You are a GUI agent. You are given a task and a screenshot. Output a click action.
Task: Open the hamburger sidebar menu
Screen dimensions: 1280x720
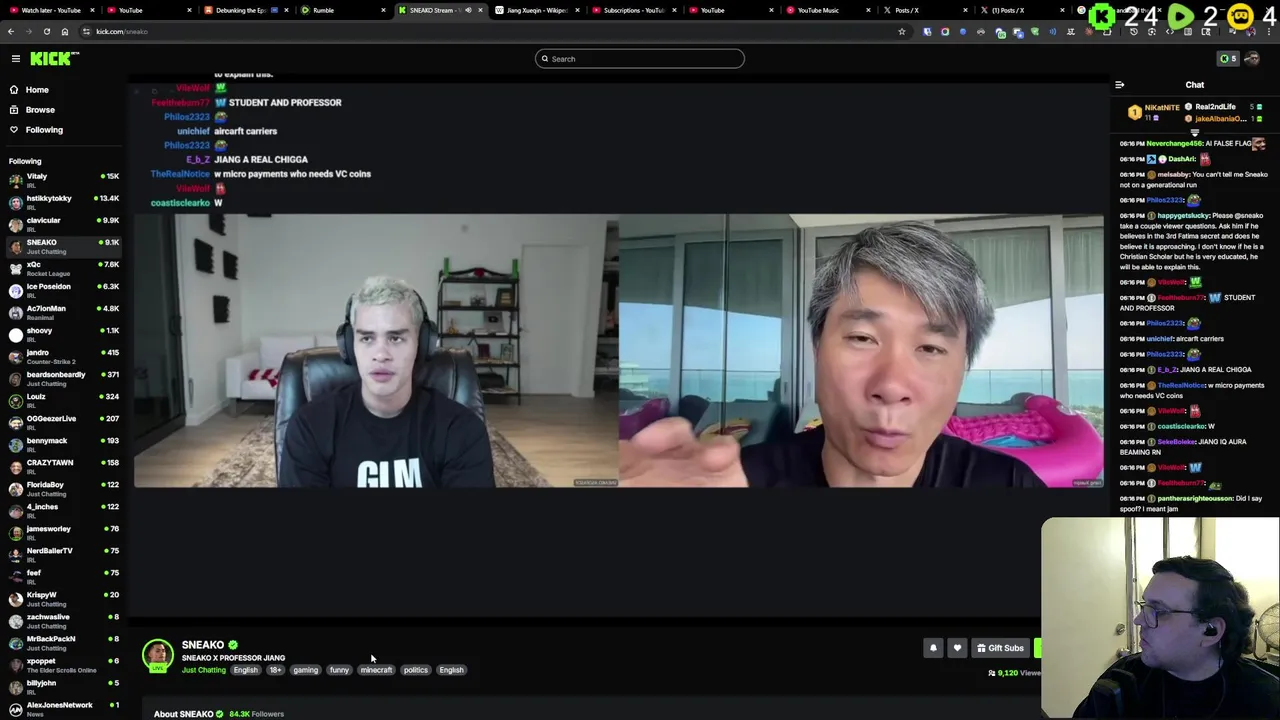pos(16,59)
